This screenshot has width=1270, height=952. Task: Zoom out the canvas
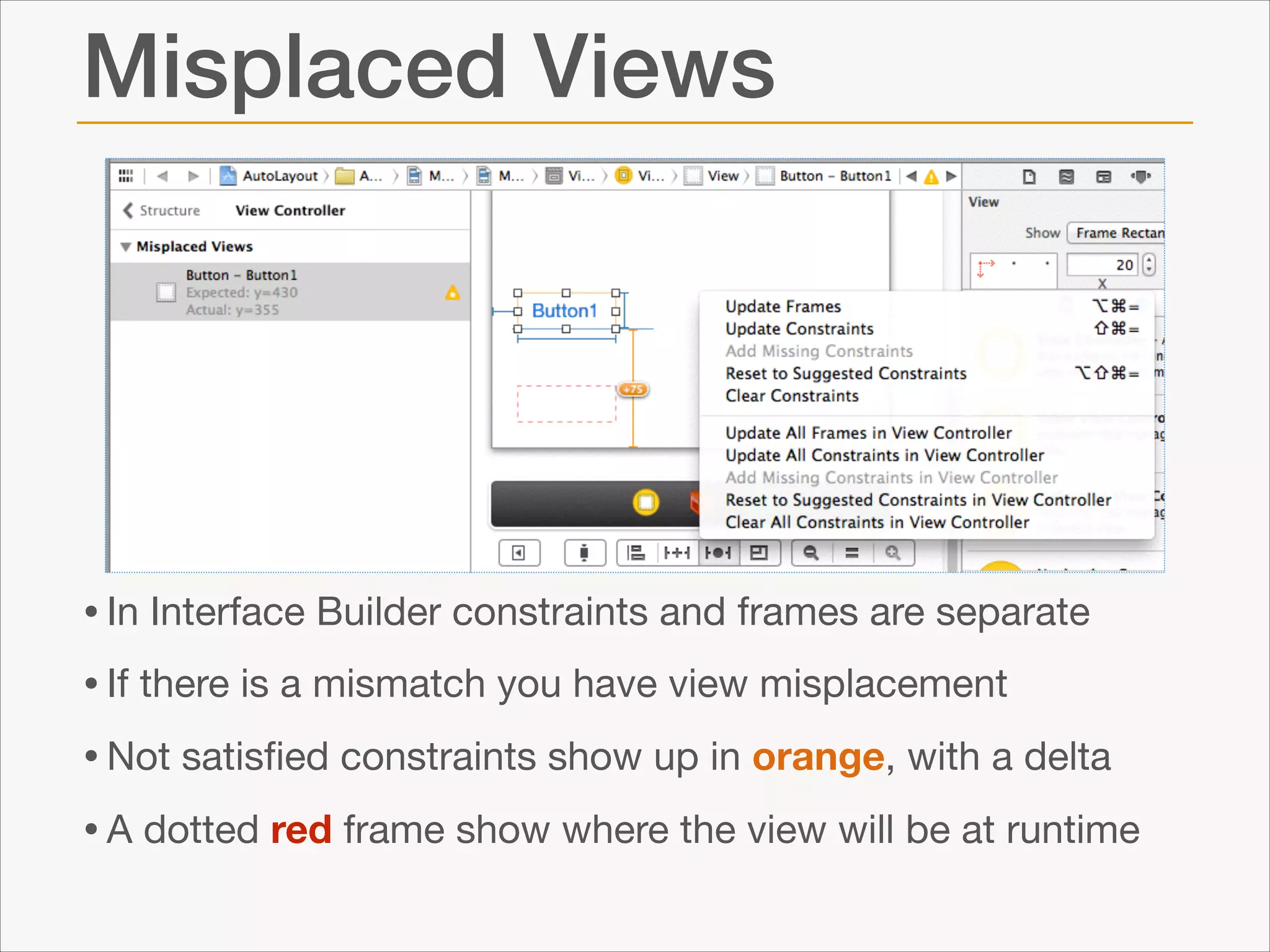click(811, 552)
